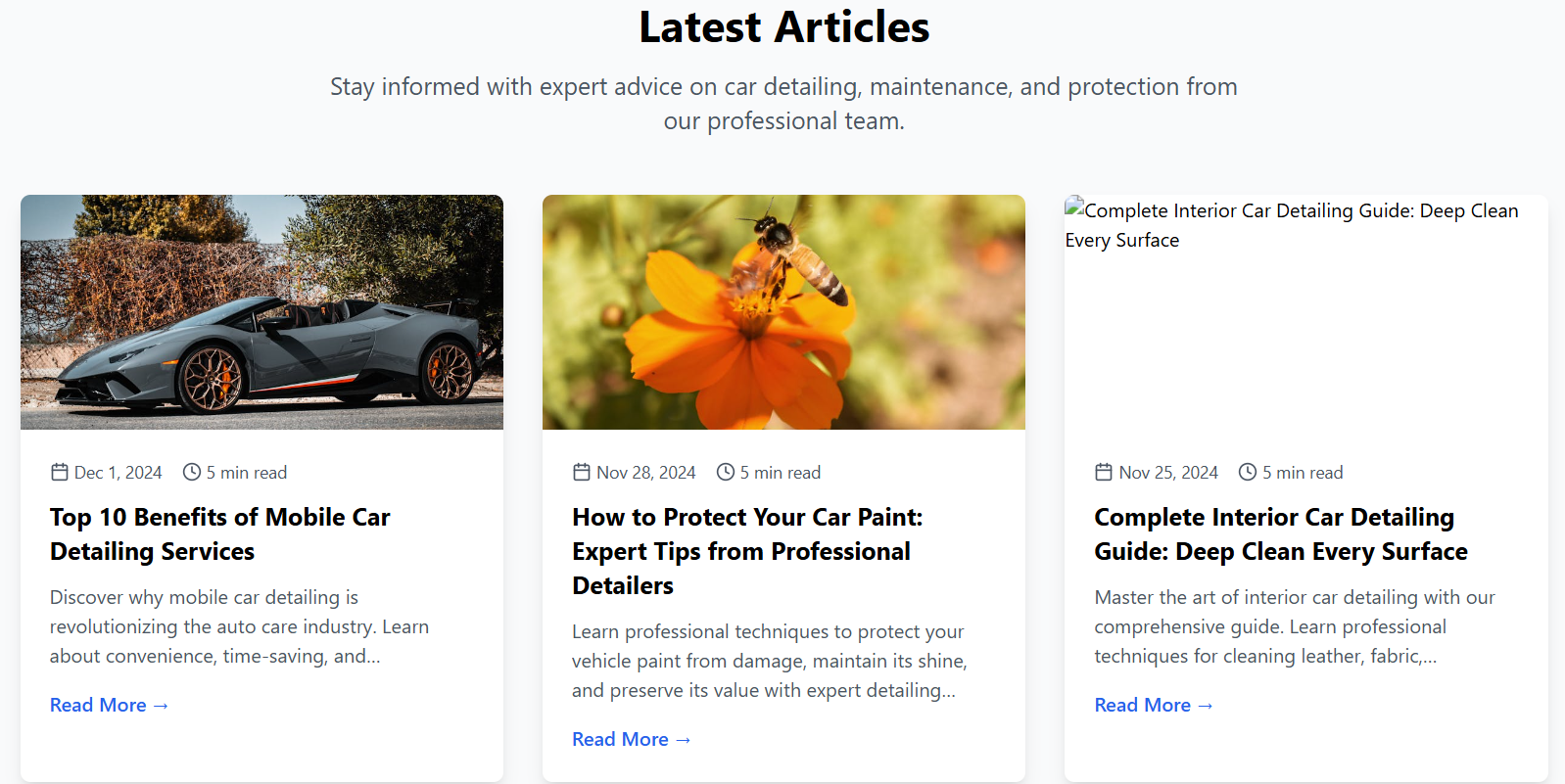Click excerpt starting 'Master the art of interior'

1294,626
